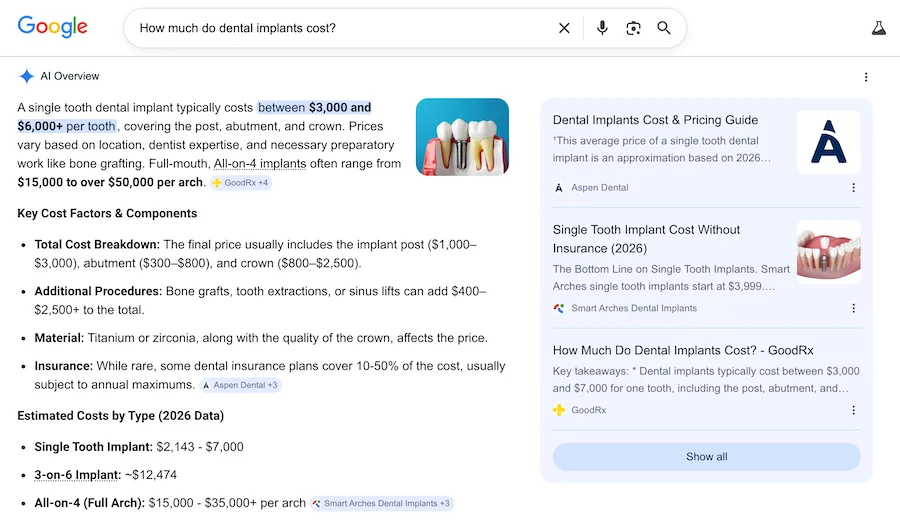
Task: Click the 'Single Tooth Implant:' price line
Action: (139, 447)
